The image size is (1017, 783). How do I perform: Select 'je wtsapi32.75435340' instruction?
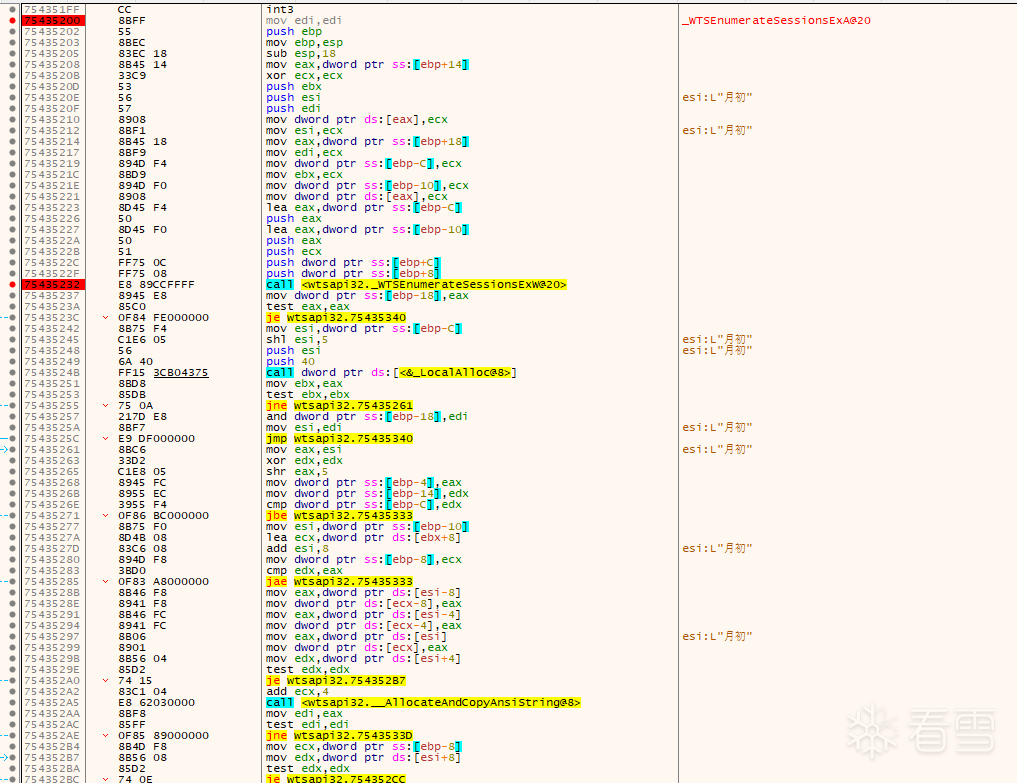click(336, 318)
